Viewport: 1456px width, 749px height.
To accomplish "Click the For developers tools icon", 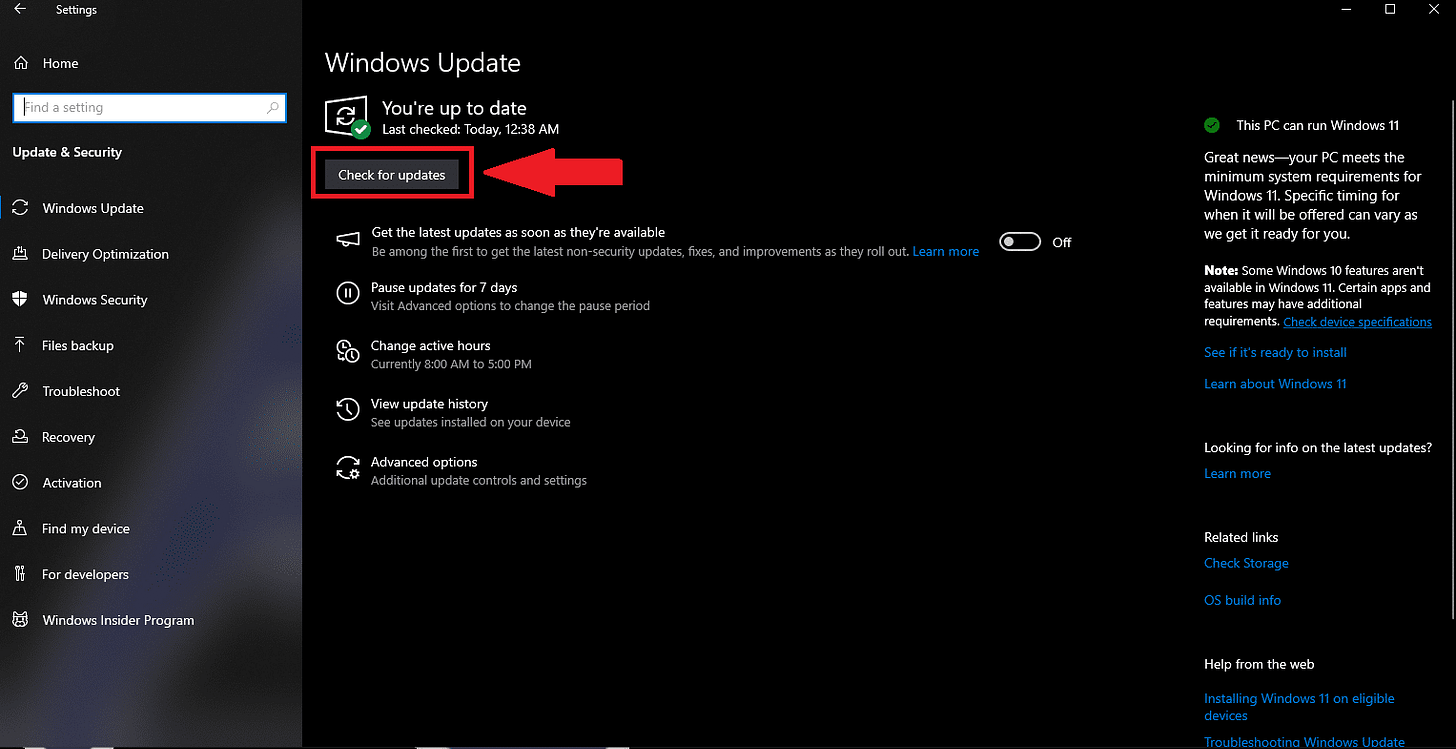I will coord(20,575).
